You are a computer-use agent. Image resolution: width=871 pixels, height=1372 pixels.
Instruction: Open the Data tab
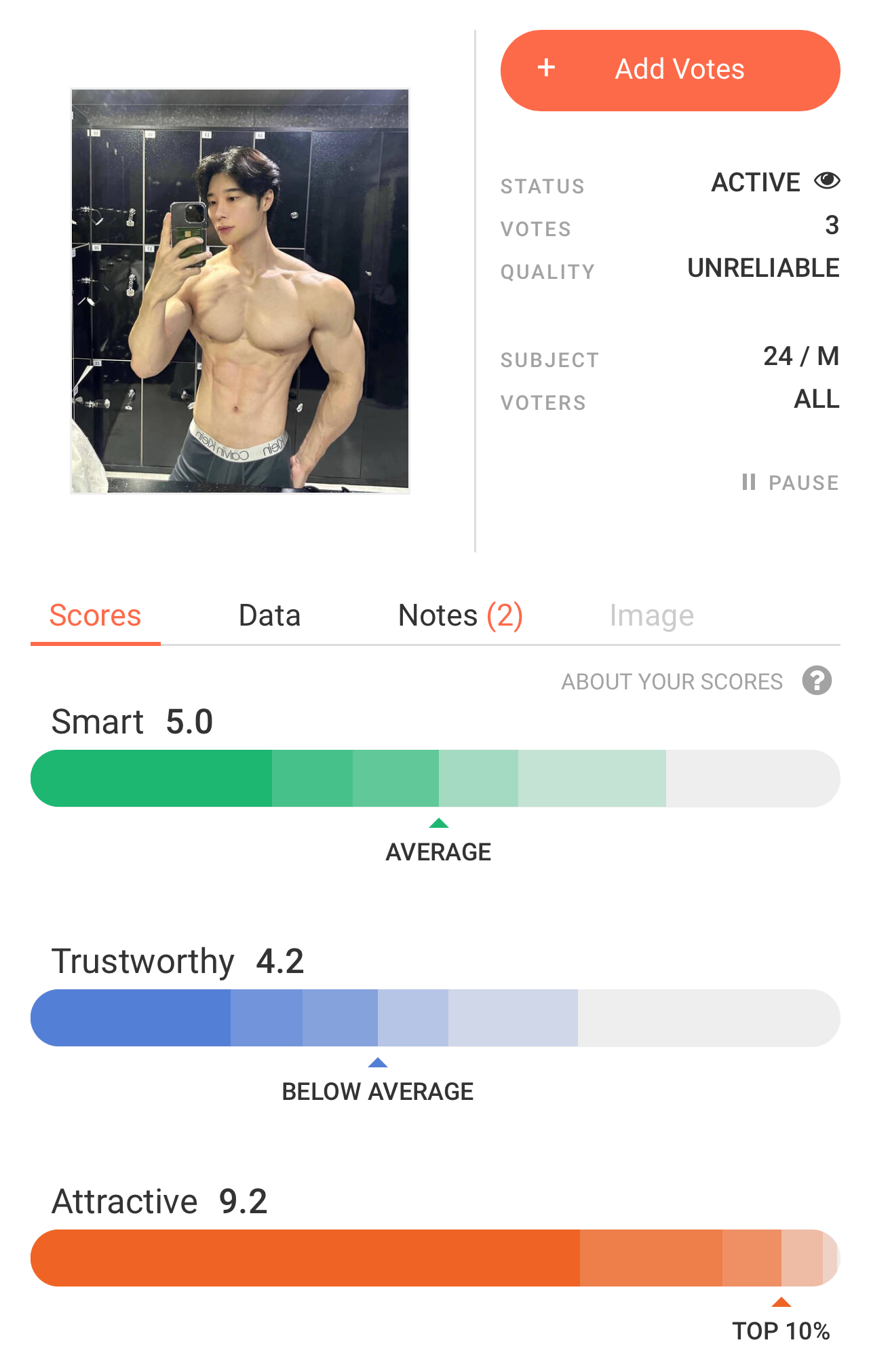click(269, 615)
